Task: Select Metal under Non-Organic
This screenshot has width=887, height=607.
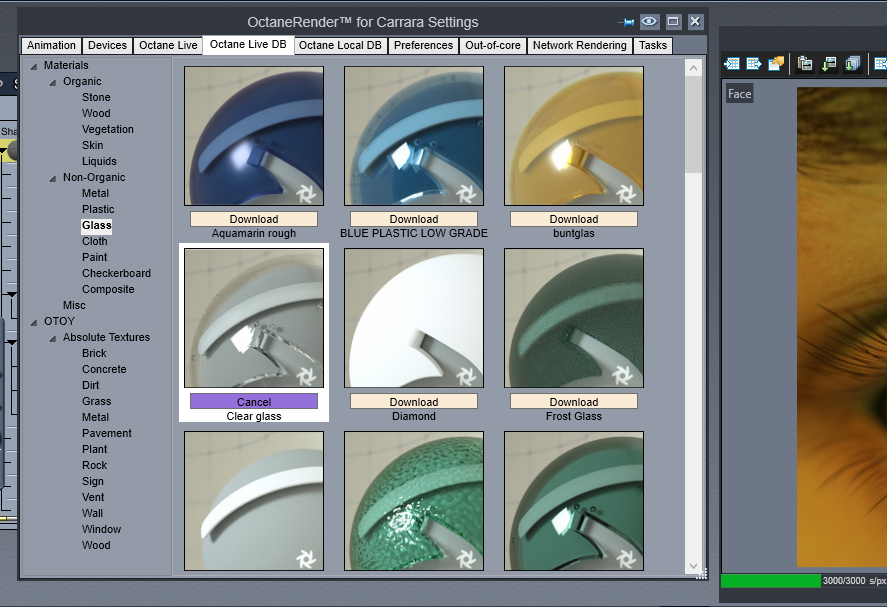Action: point(95,193)
